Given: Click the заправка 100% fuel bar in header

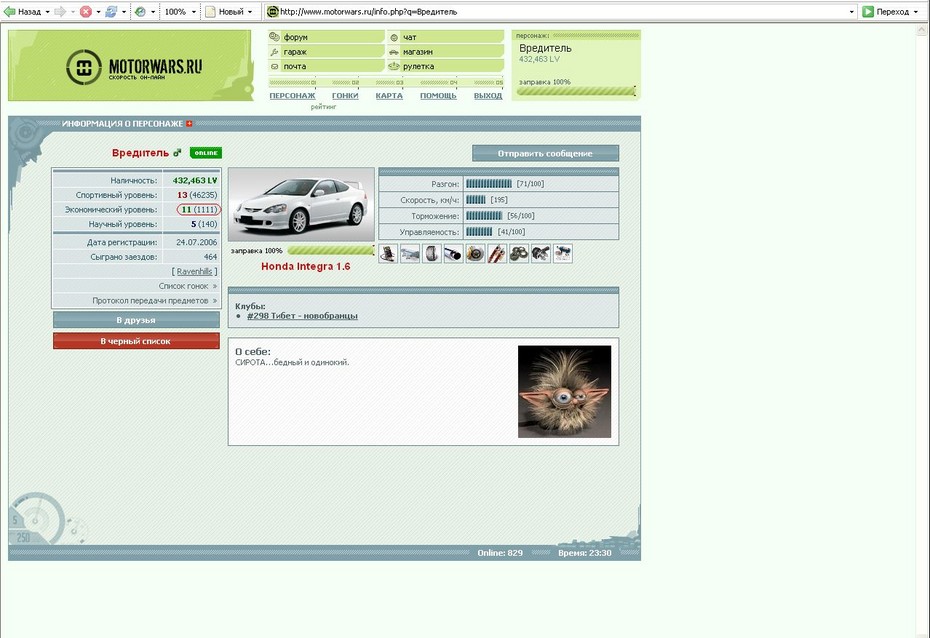Looking at the screenshot, I should (x=577, y=91).
